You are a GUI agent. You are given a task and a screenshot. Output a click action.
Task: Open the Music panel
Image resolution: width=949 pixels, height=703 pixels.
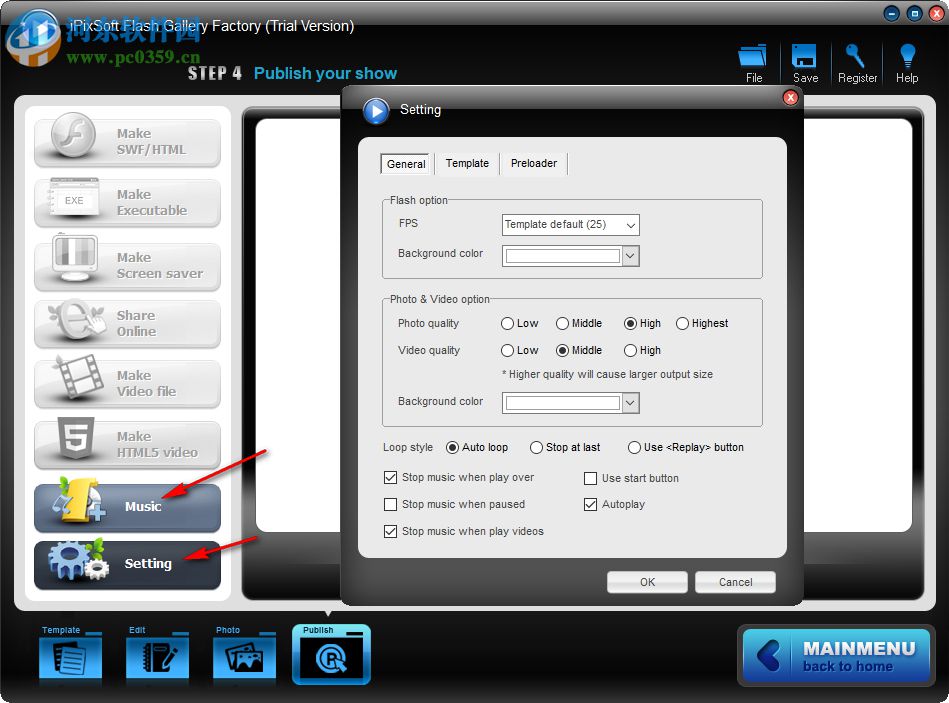click(x=127, y=508)
